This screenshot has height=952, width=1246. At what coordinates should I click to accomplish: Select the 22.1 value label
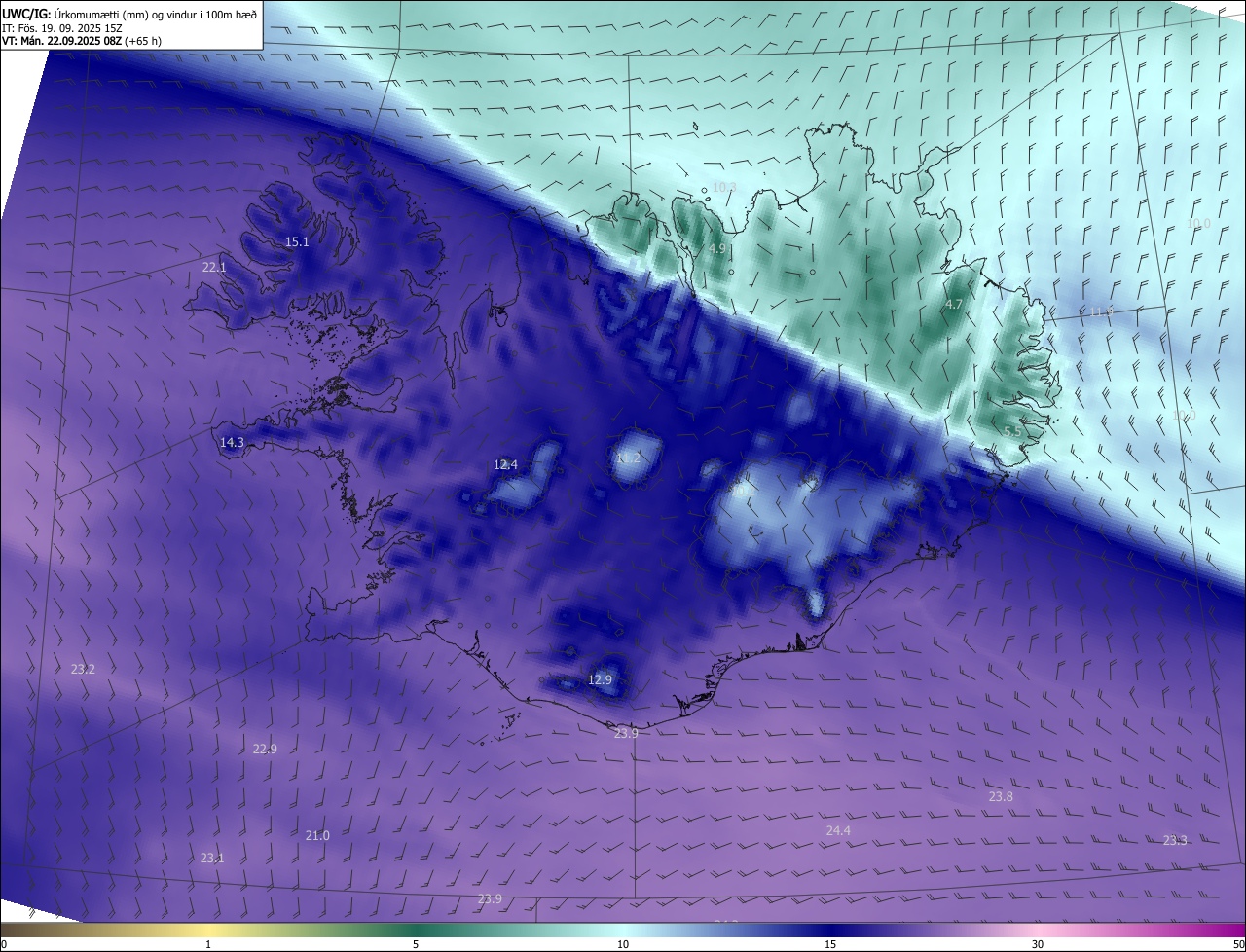214,267
